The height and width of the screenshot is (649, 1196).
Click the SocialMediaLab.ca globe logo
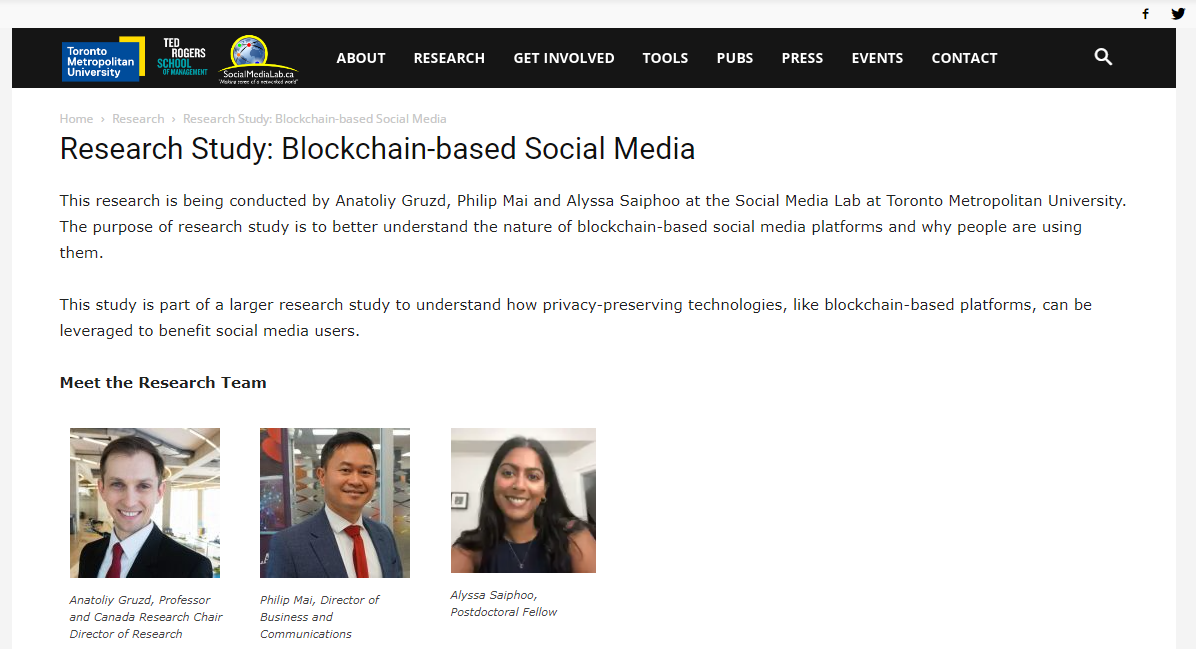[x=259, y=59]
